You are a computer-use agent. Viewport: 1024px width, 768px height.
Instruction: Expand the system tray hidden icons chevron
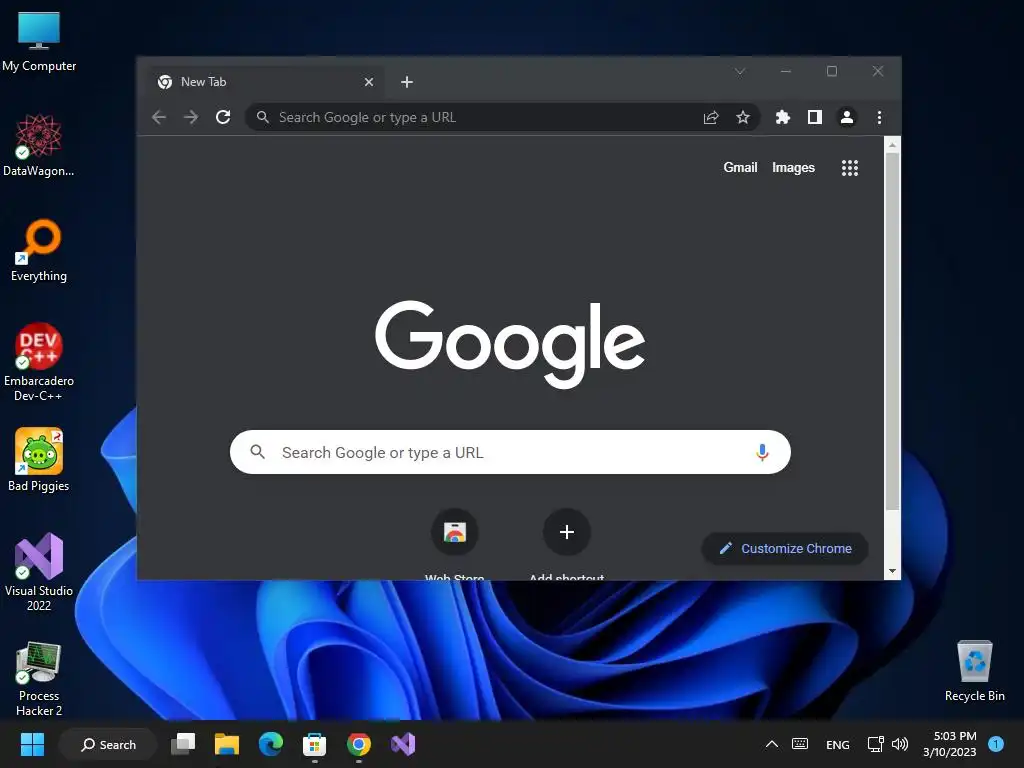771,744
